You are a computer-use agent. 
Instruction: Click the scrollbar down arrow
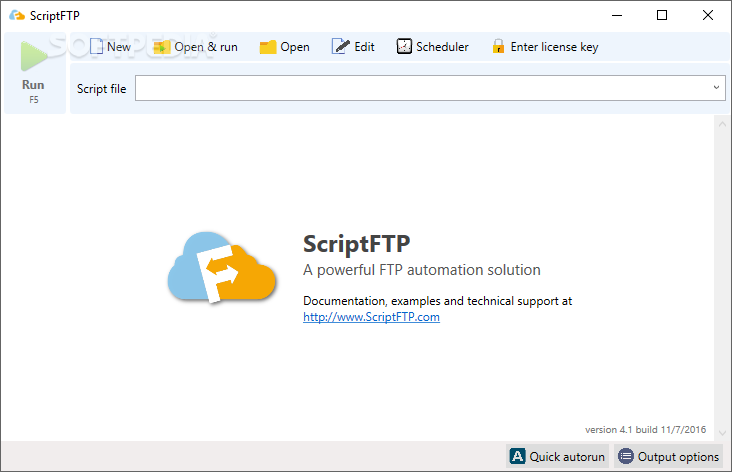pos(722,432)
